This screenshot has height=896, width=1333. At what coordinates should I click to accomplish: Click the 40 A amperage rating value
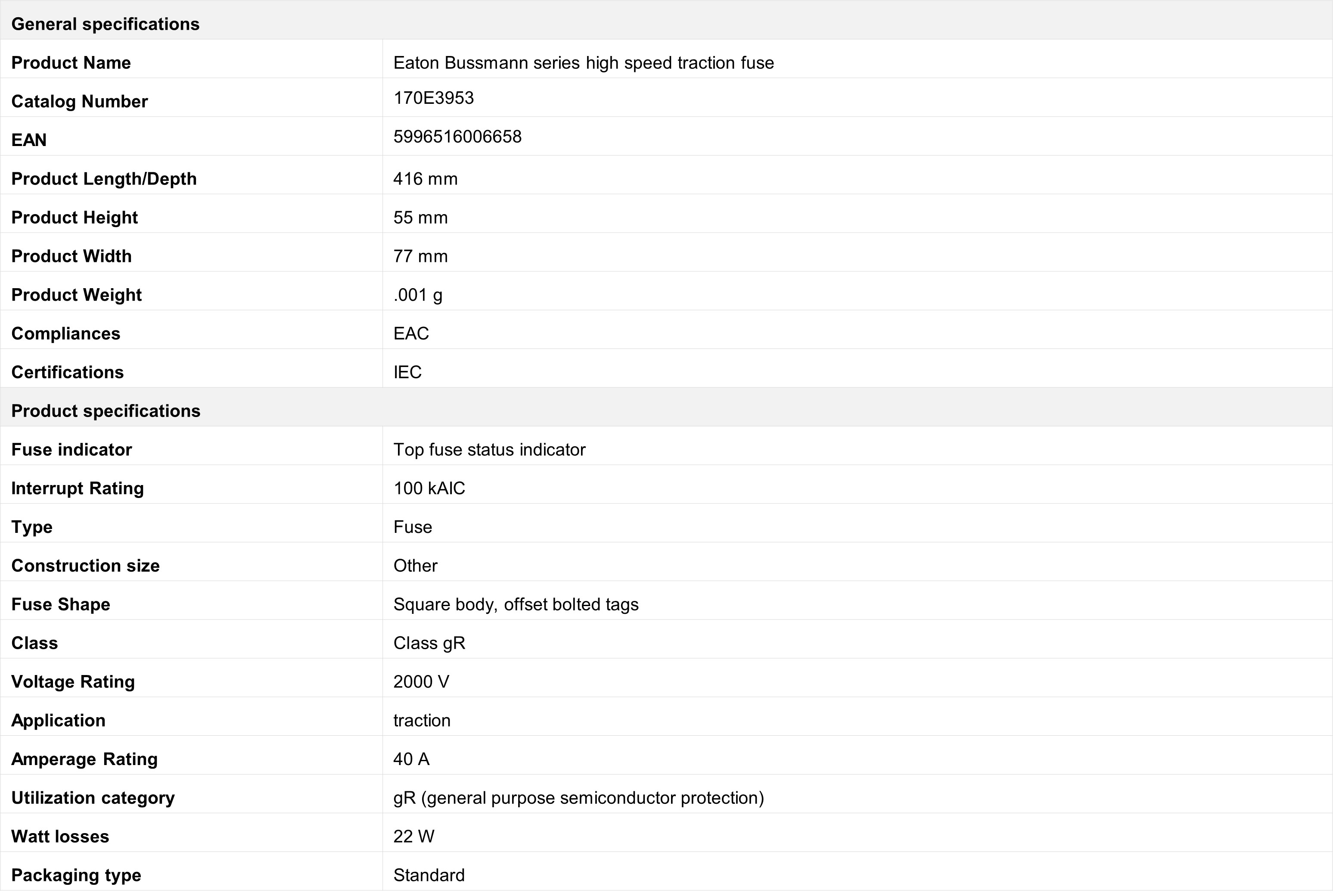(411, 759)
